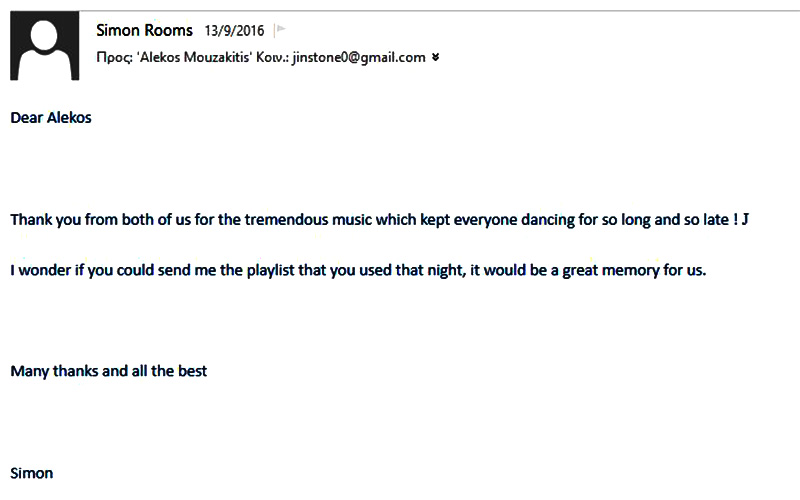Click the Προς: label
This screenshot has height=500, width=800.
pyautogui.click(x=114, y=58)
